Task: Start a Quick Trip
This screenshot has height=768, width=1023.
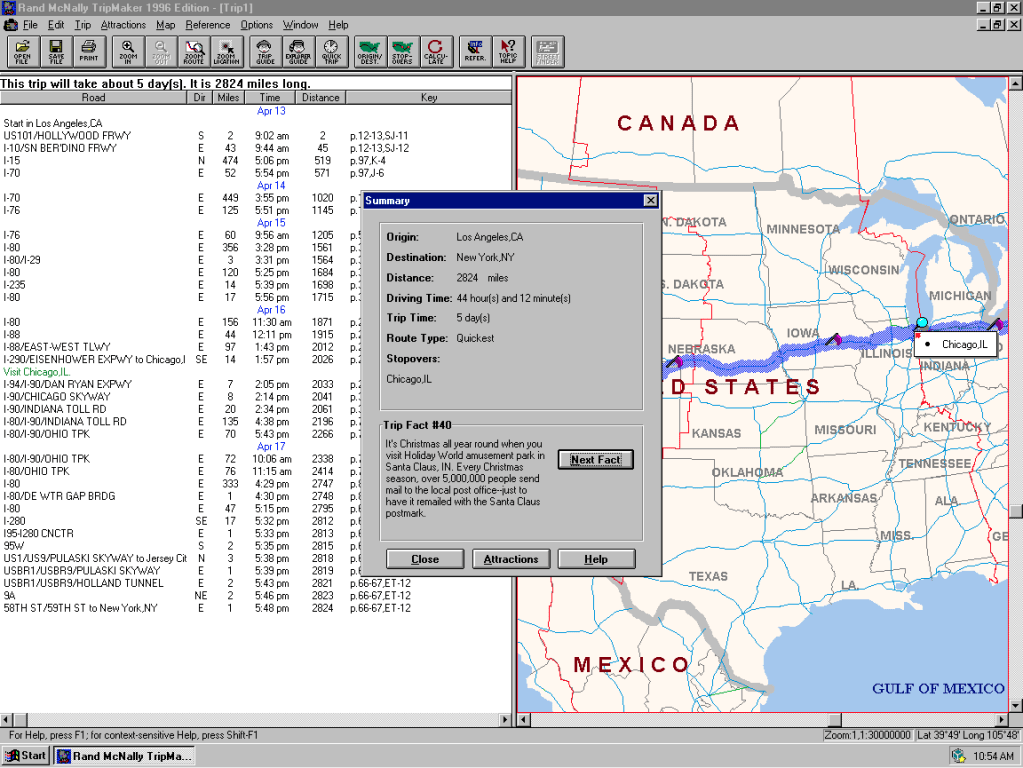Action: tap(331, 50)
